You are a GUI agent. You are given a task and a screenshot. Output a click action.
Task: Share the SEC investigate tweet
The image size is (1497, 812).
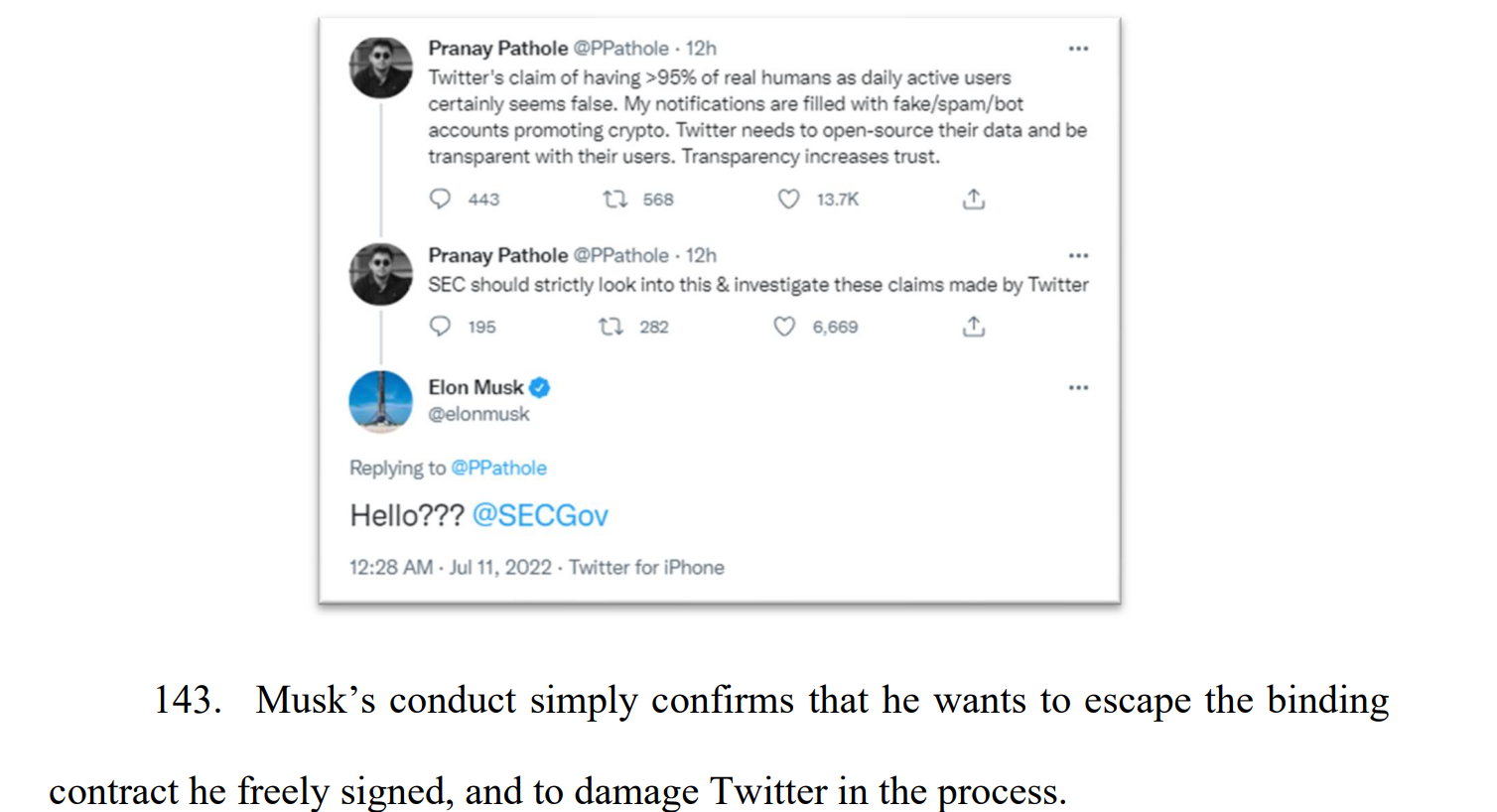point(974,327)
